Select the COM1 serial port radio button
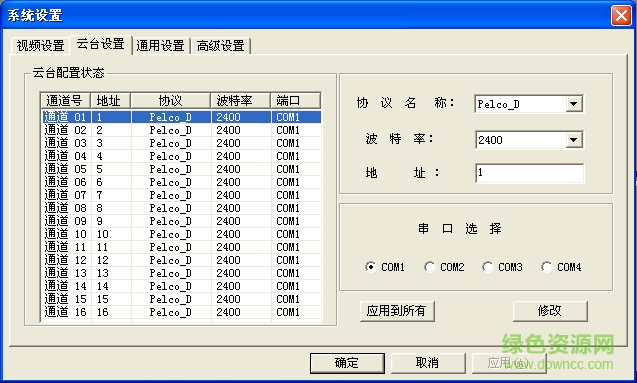This screenshot has height=383, width=637. pyautogui.click(x=385, y=267)
